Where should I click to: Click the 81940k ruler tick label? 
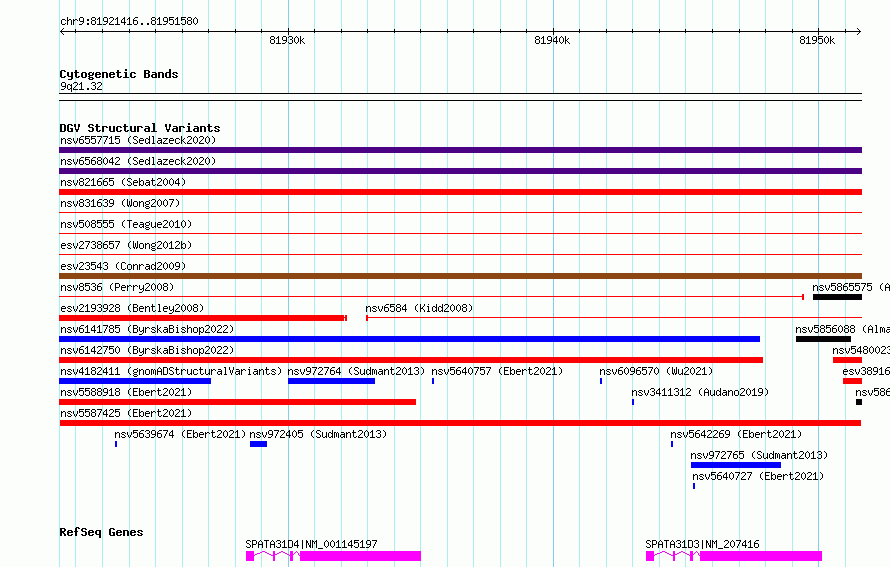pyautogui.click(x=552, y=40)
